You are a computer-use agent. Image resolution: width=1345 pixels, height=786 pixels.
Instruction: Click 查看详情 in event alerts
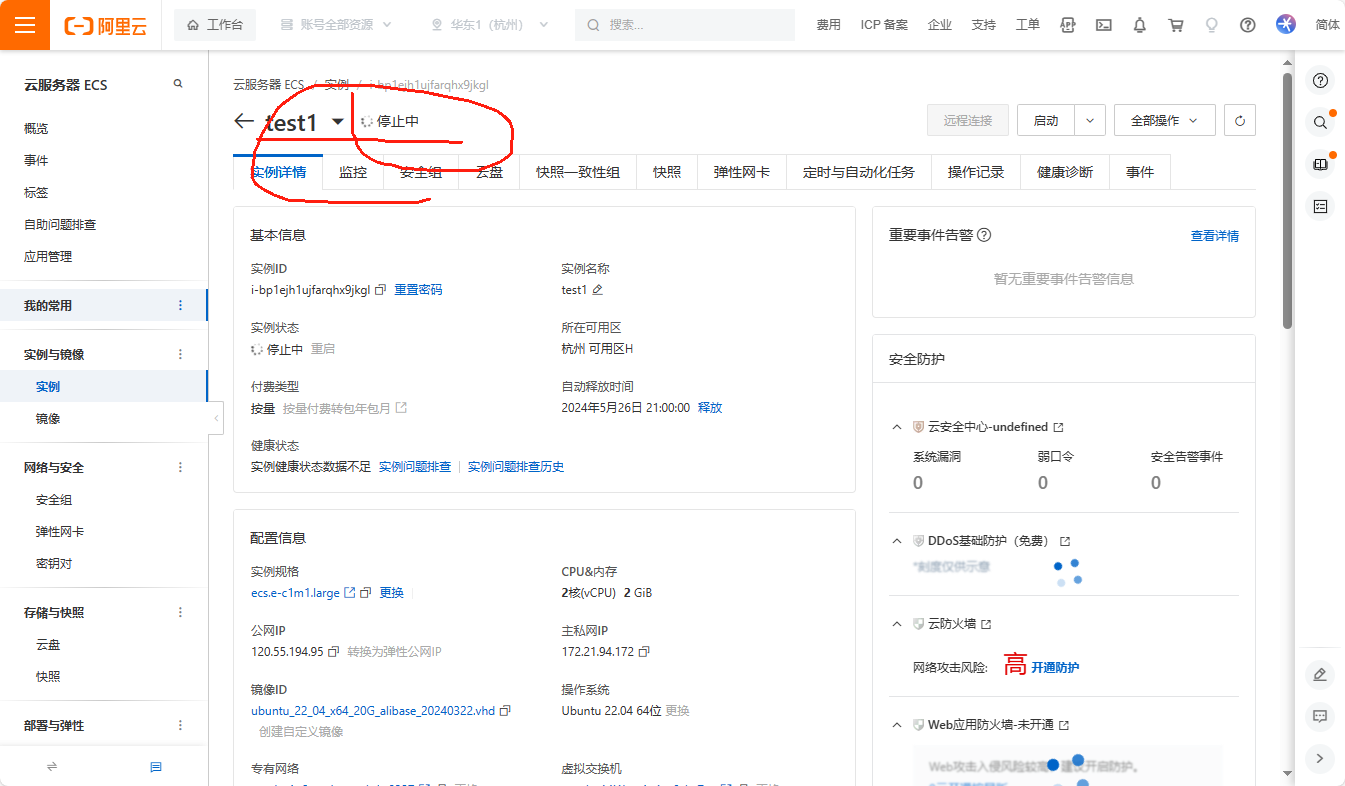(1215, 236)
